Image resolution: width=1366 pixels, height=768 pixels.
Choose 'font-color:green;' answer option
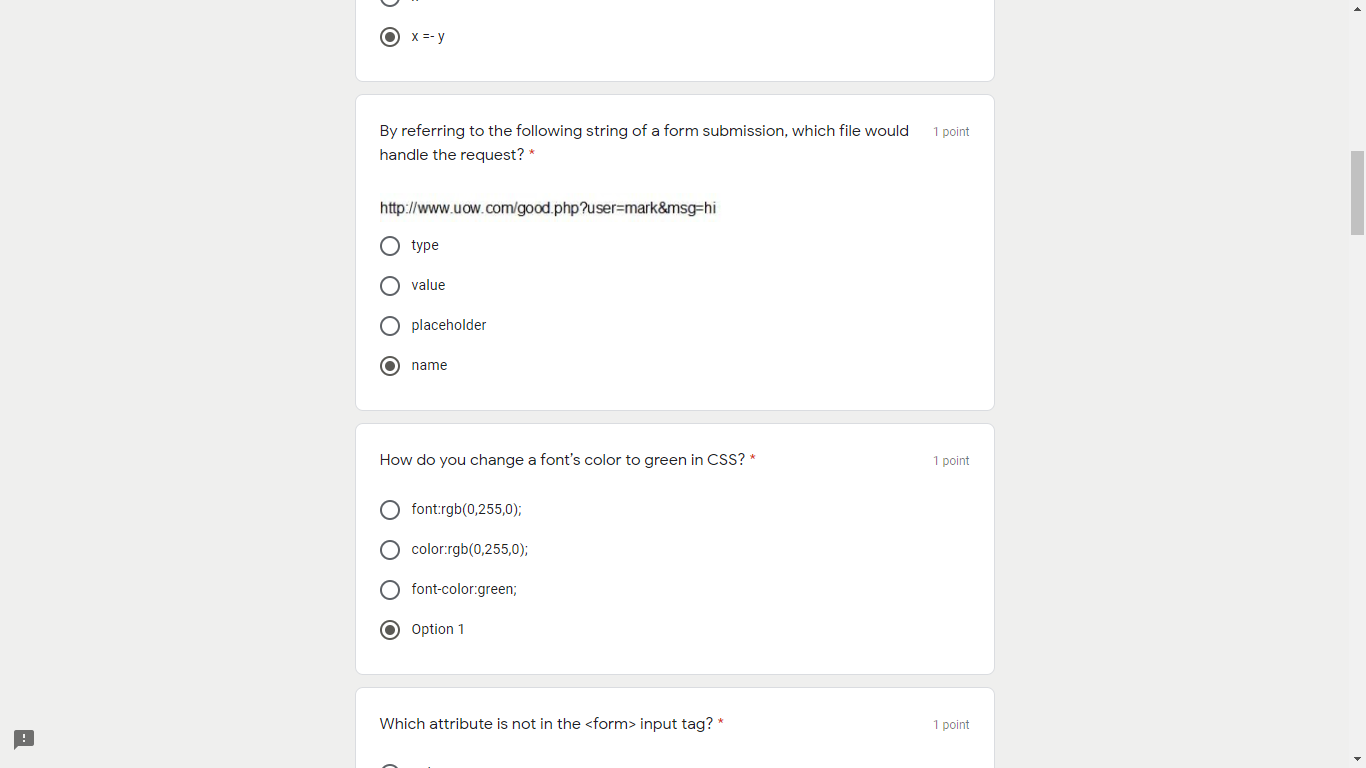(390, 589)
